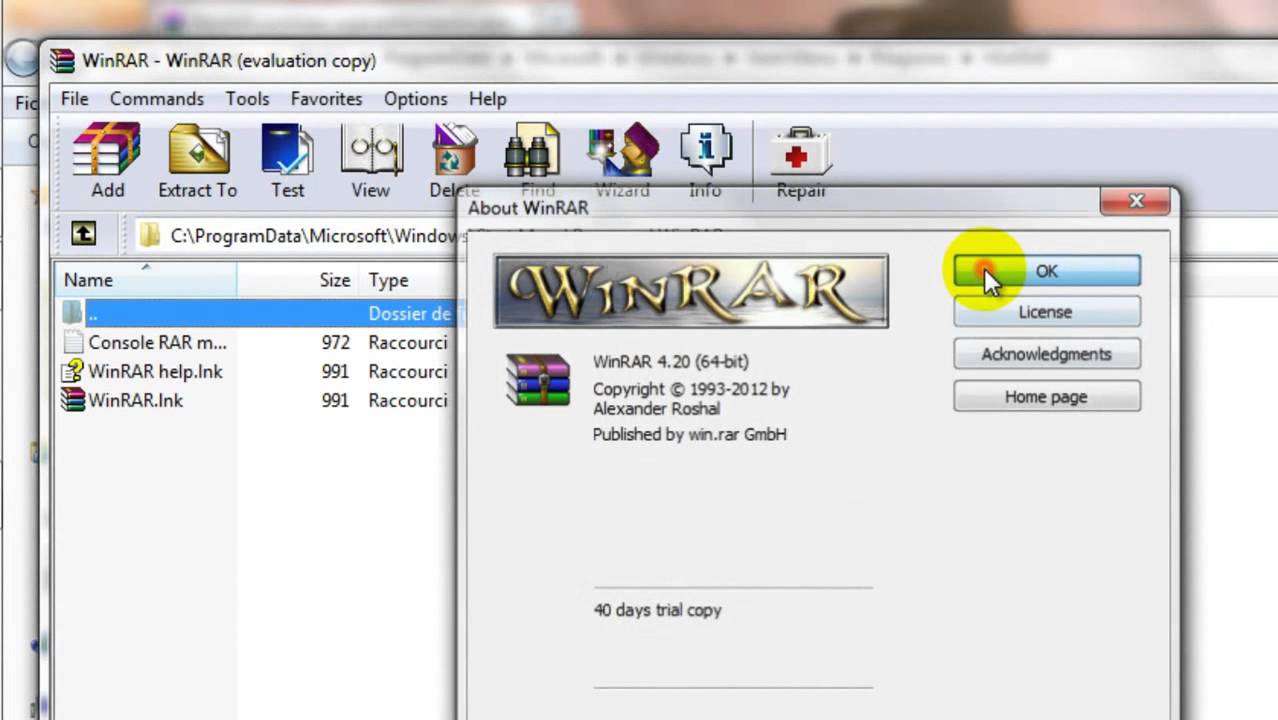Open the File menu
The image size is (1278, 720).
[75, 99]
